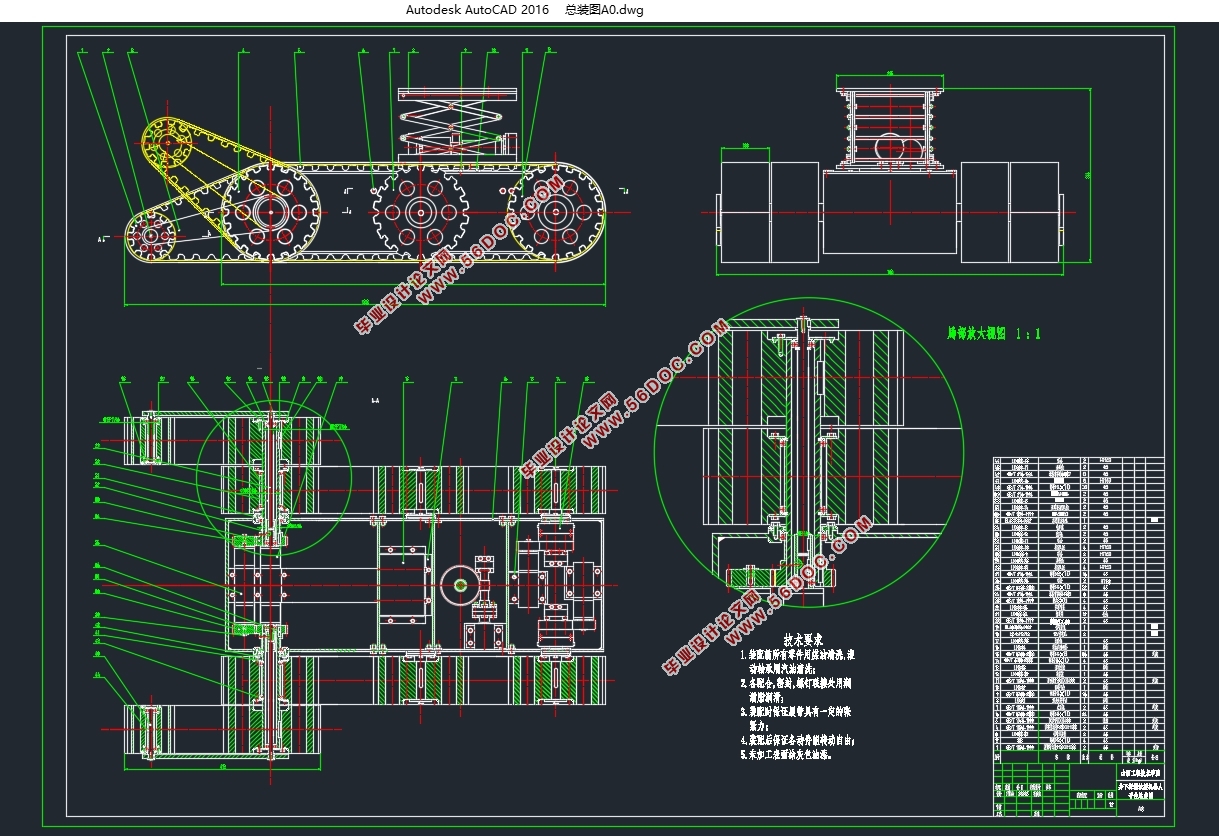The image size is (1219, 836).
Task: Click the title block at bottom right
Action: tap(1079, 785)
